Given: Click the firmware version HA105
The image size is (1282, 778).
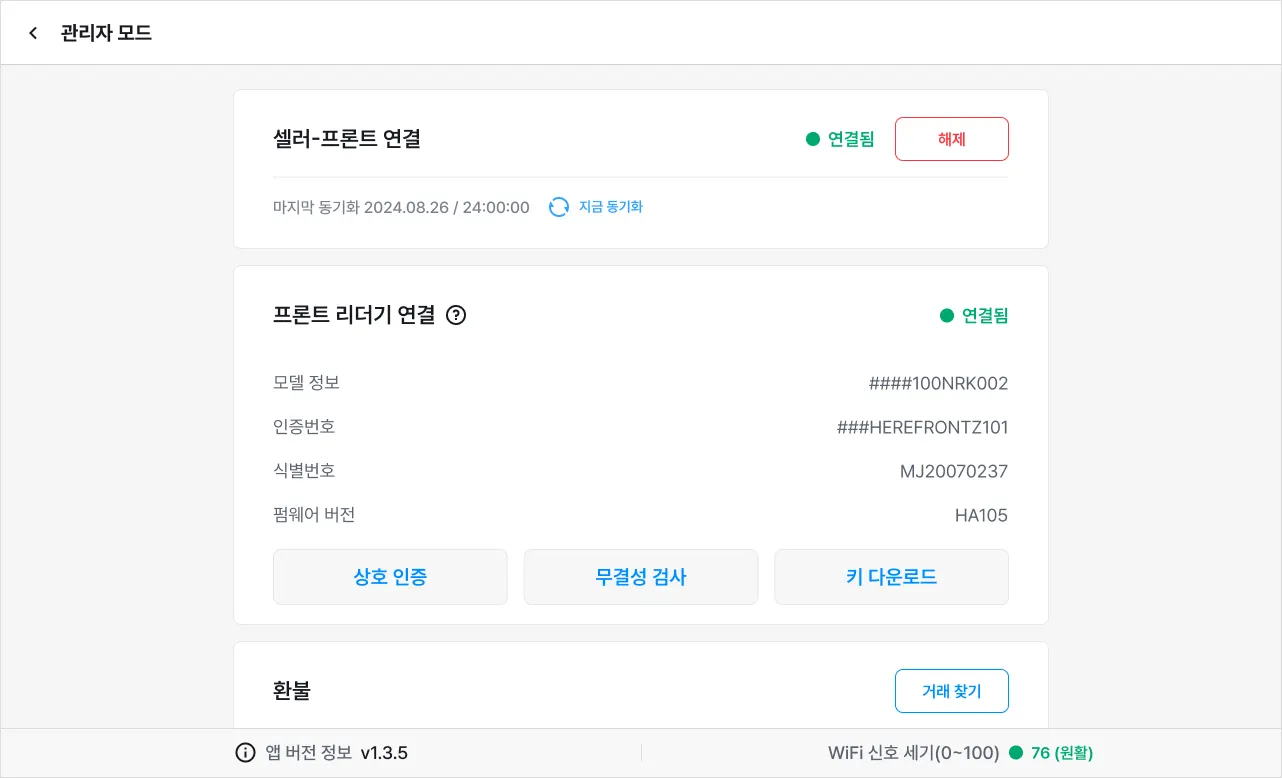Looking at the screenshot, I should [x=981, y=516].
